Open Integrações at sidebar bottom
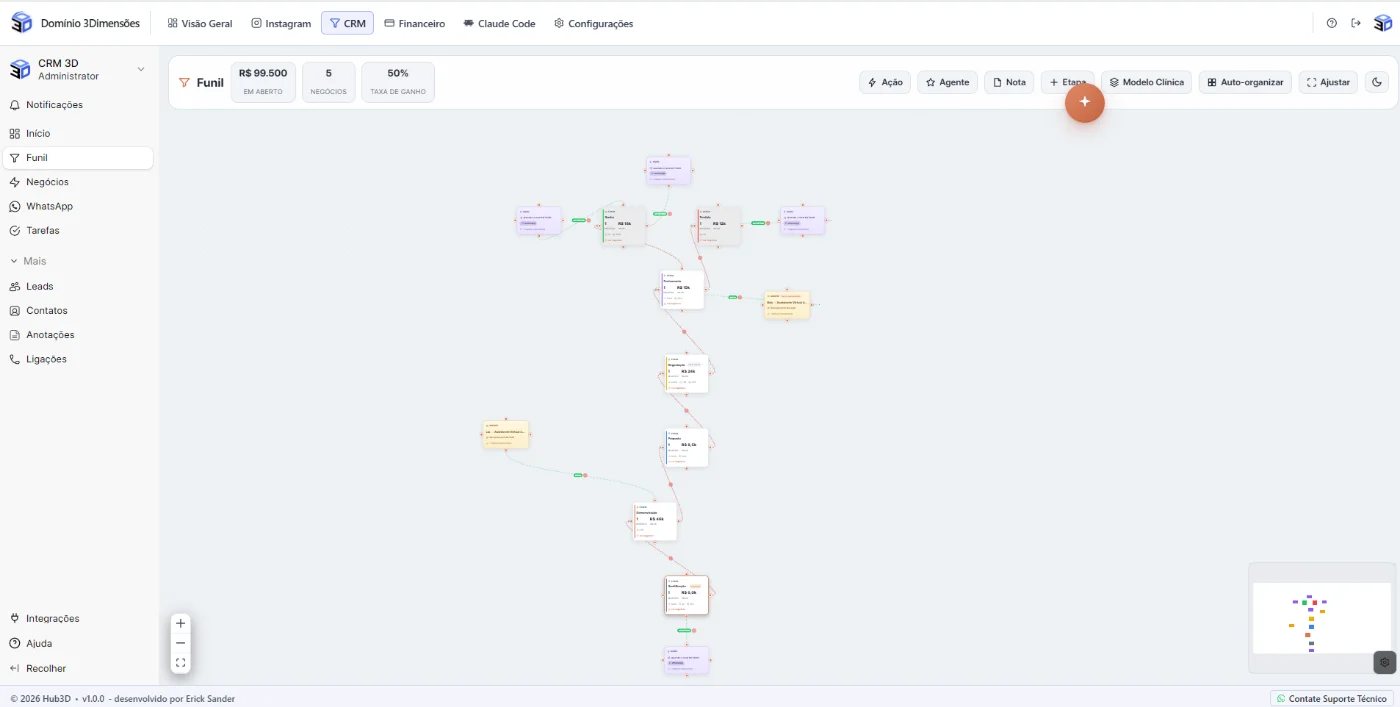Image resolution: width=1400 pixels, height=707 pixels. pyautogui.click(x=79, y=619)
